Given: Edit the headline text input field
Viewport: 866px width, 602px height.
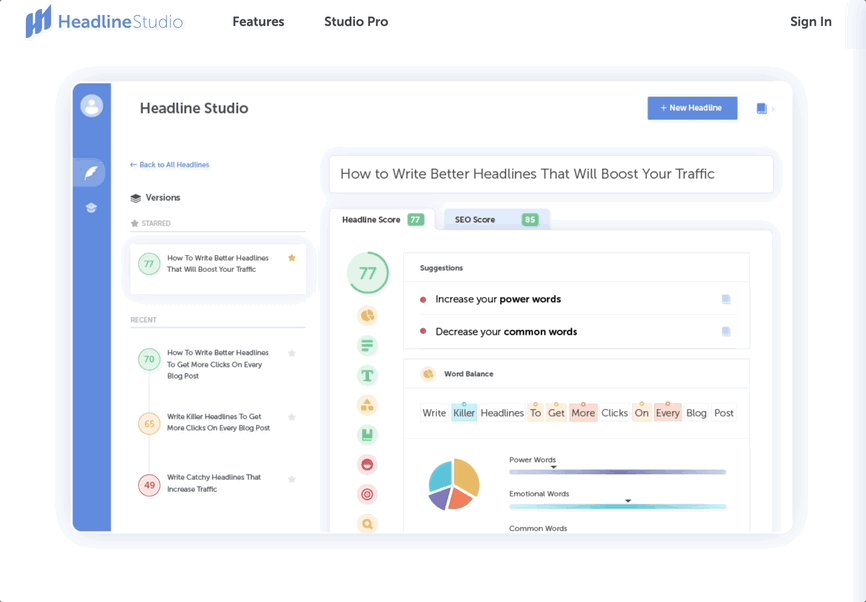Looking at the screenshot, I should [x=551, y=174].
